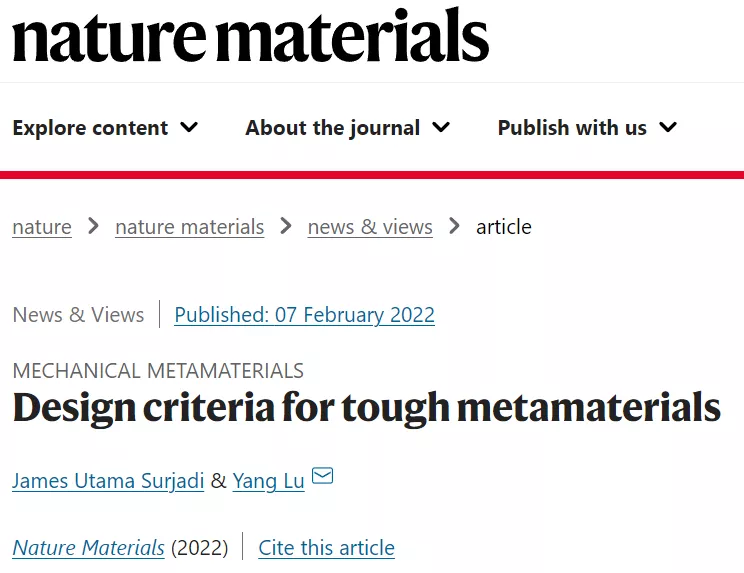Image resolution: width=744 pixels, height=573 pixels.
Task: Click the envelope icon beside Yang Lu
Action: coord(322,476)
